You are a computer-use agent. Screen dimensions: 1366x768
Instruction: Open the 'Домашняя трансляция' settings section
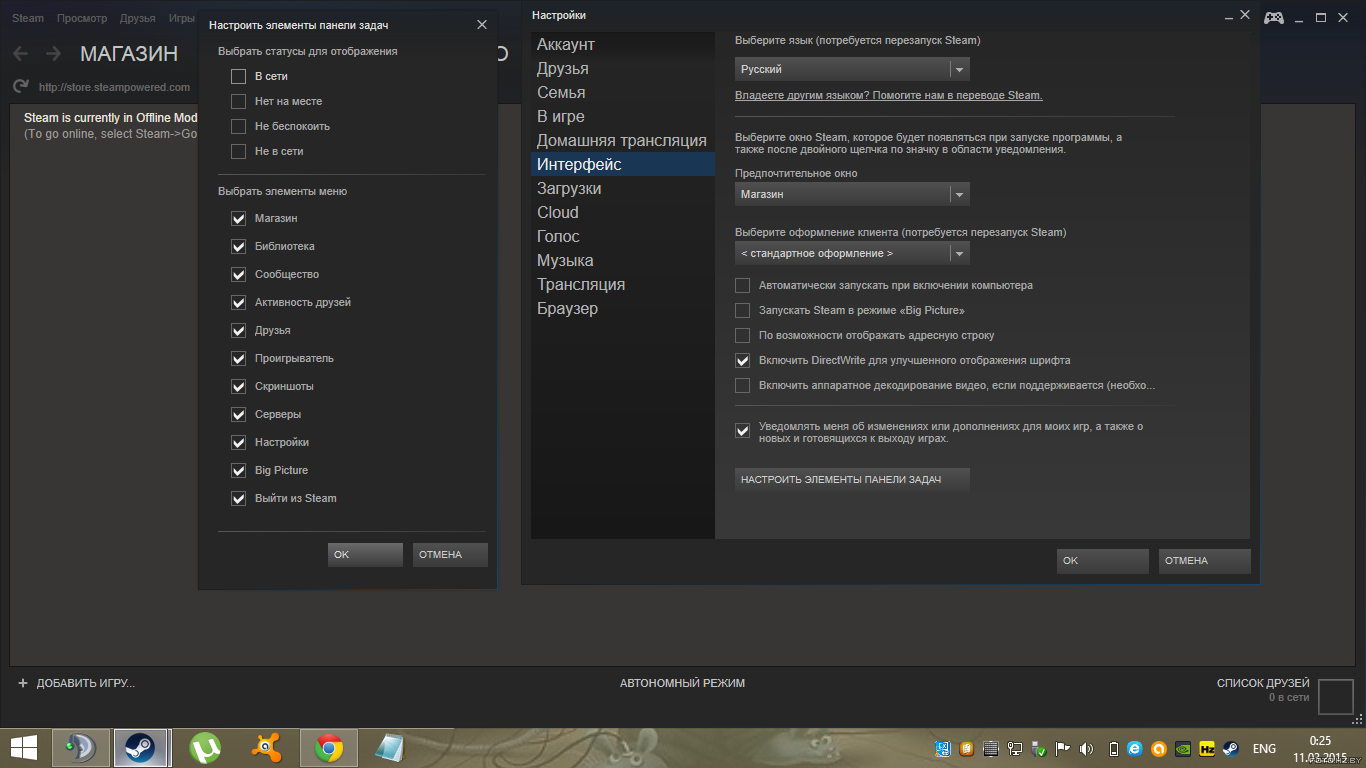click(623, 140)
